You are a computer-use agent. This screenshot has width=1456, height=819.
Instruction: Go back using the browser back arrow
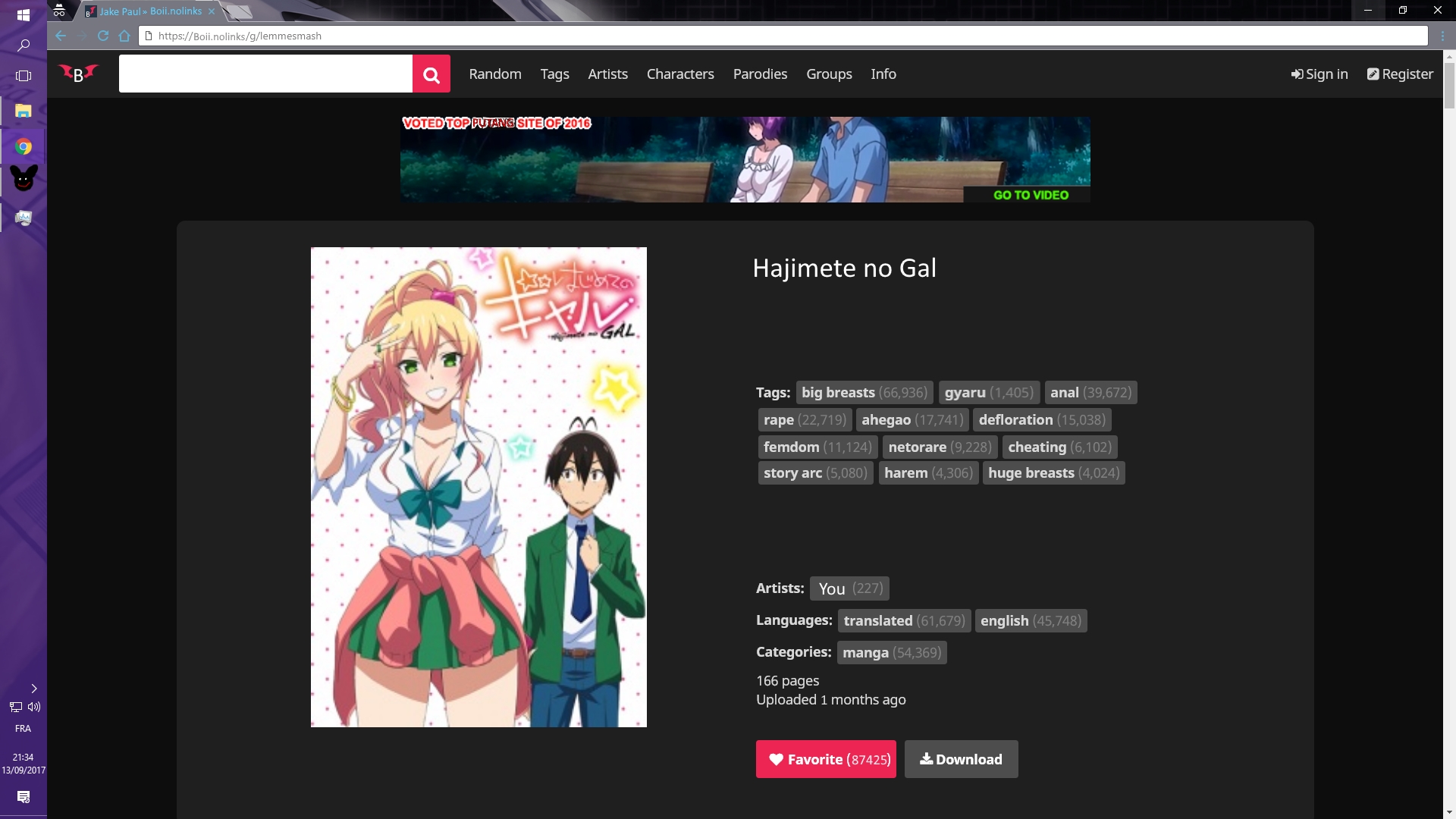click(x=61, y=36)
